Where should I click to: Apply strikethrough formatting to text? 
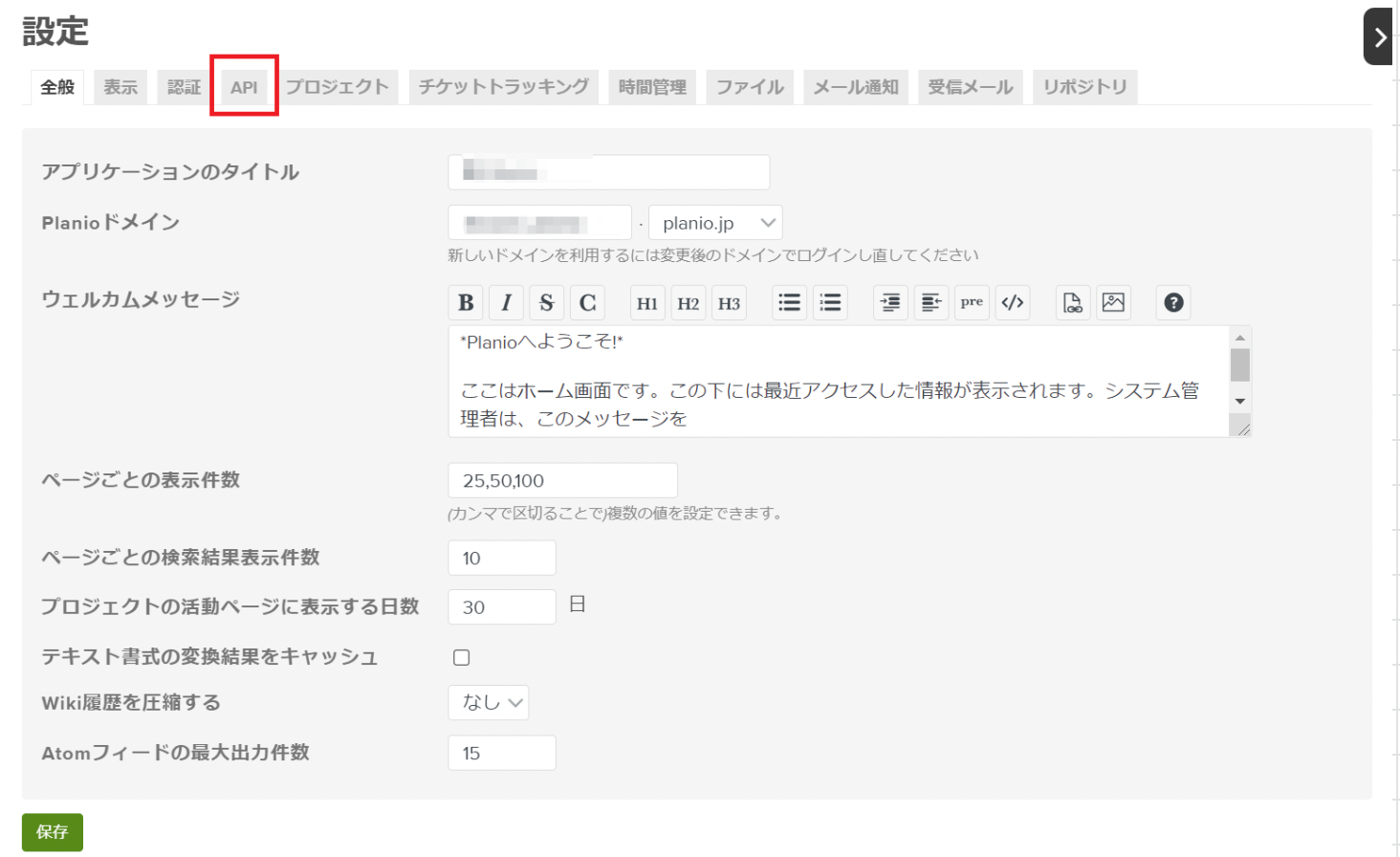click(546, 303)
